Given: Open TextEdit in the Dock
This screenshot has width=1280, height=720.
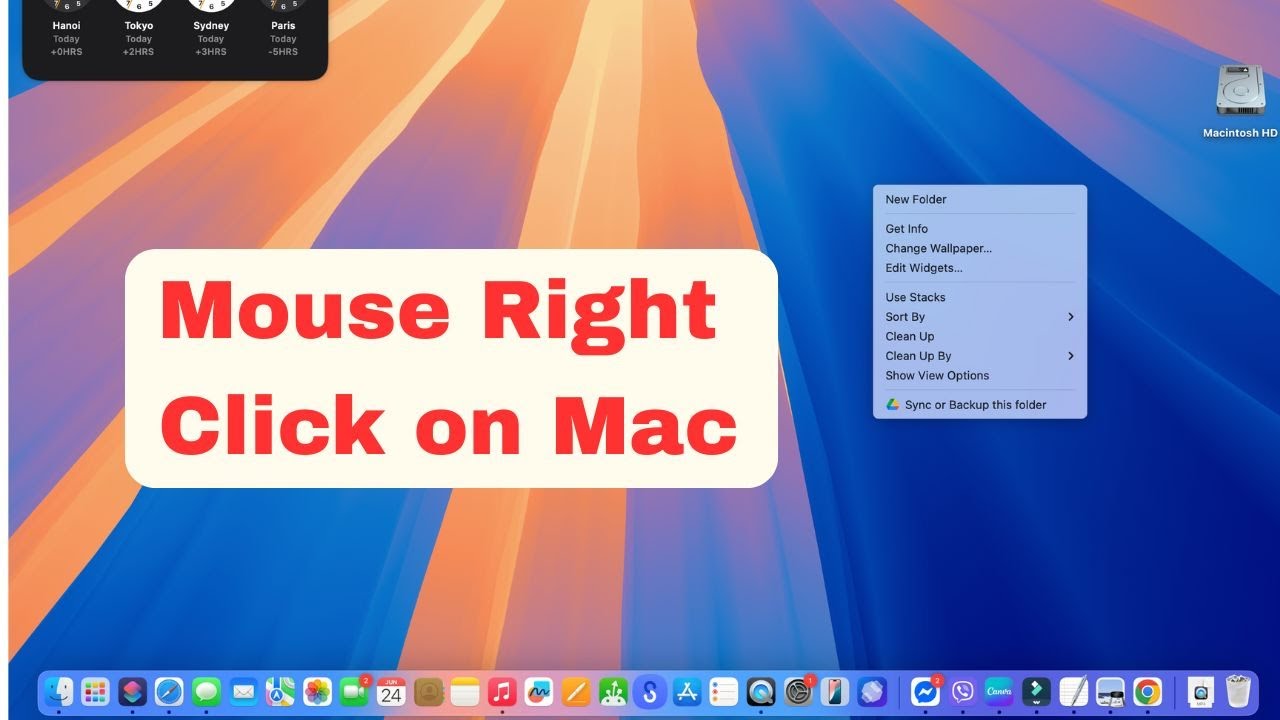Looking at the screenshot, I should pyautogui.click(x=1074, y=691).
